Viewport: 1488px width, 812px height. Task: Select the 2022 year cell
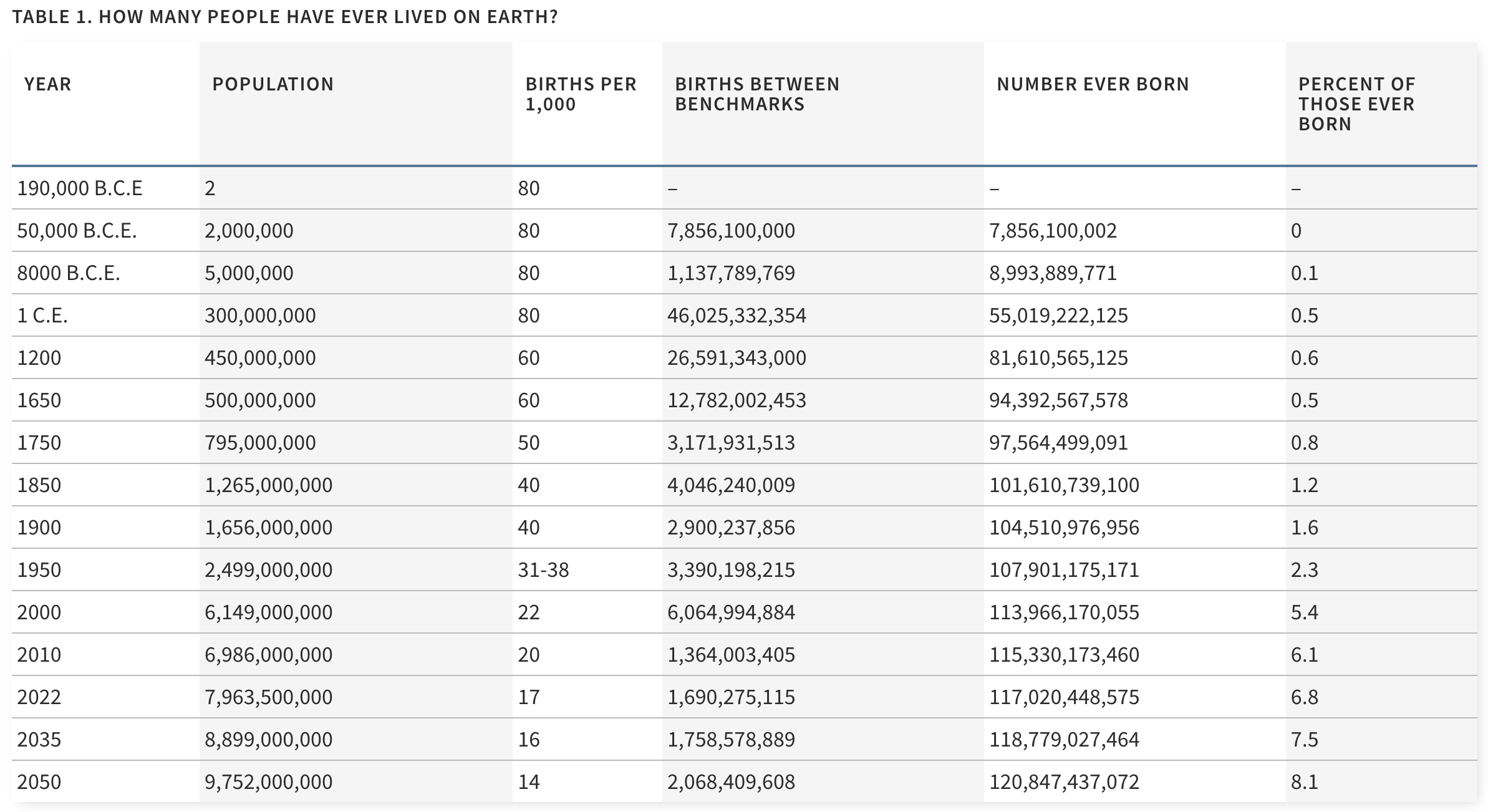point(39,697)
